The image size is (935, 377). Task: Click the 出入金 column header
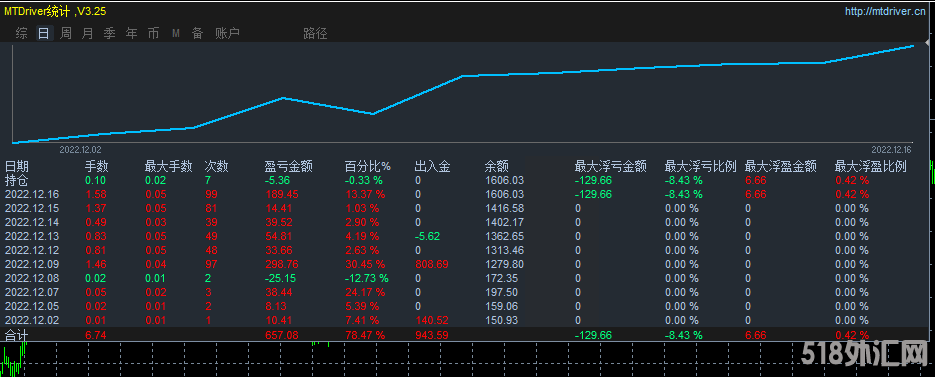pyautogui.click(x=432, y=166)
